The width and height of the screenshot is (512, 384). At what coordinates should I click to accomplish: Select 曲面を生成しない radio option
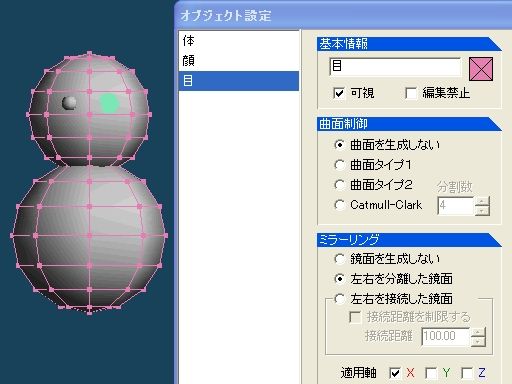(339, 145)
